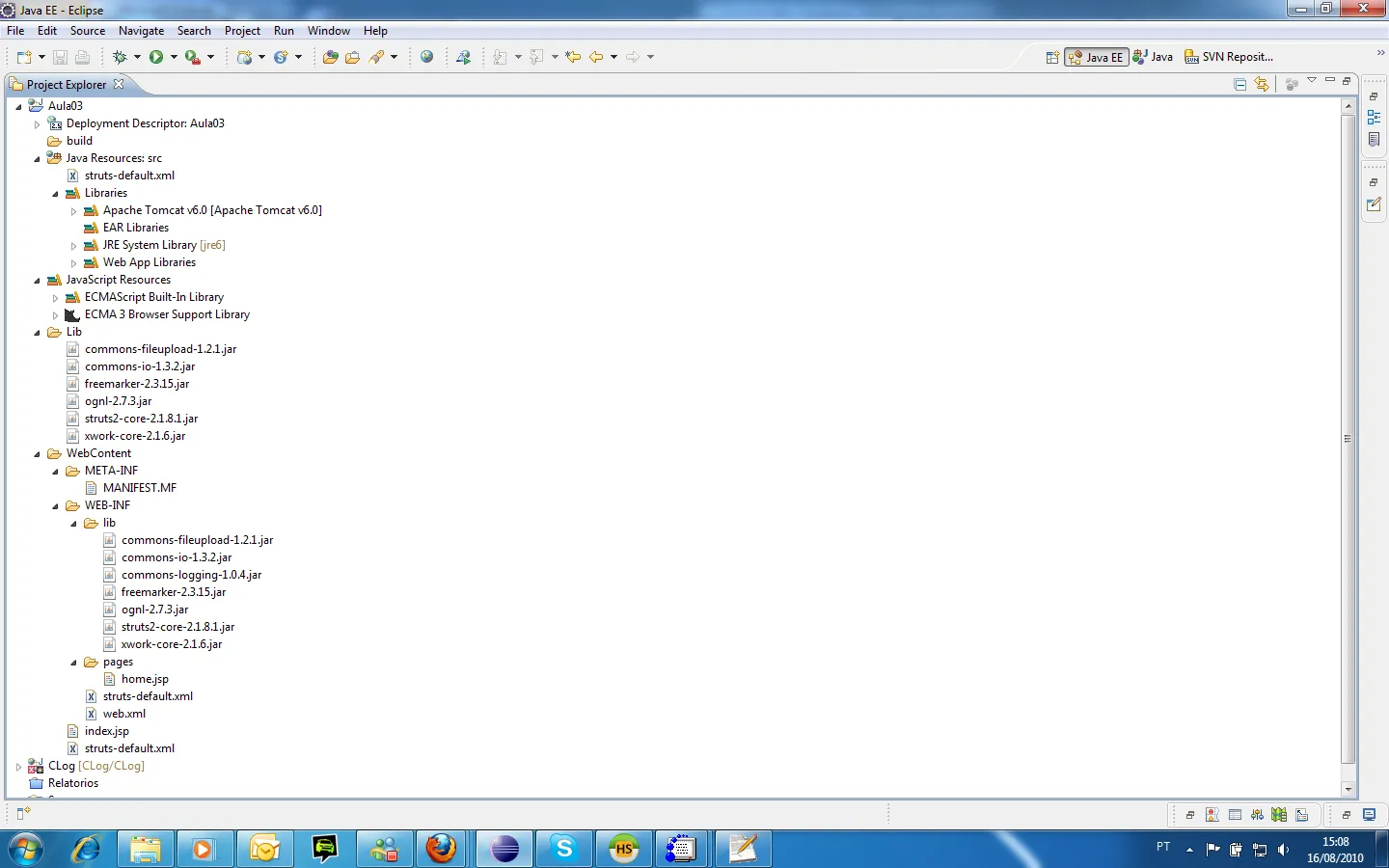The width and height of the screenshot is (1389, 868).
Task: Open the Snippets fast view icon
Action: pyautogui.click(x=1302, y=815)
